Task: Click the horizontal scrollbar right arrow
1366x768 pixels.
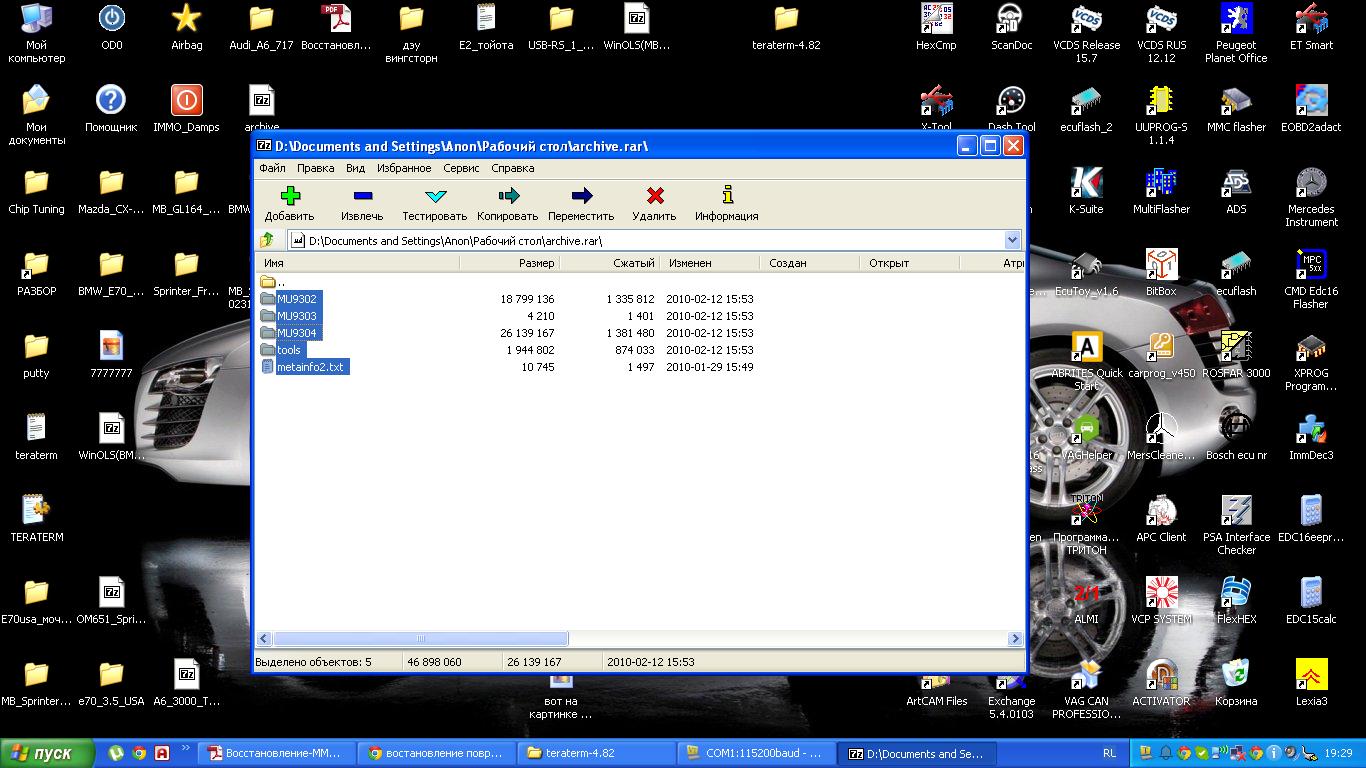Action: pyautogui.click(x=1015, y=639)
